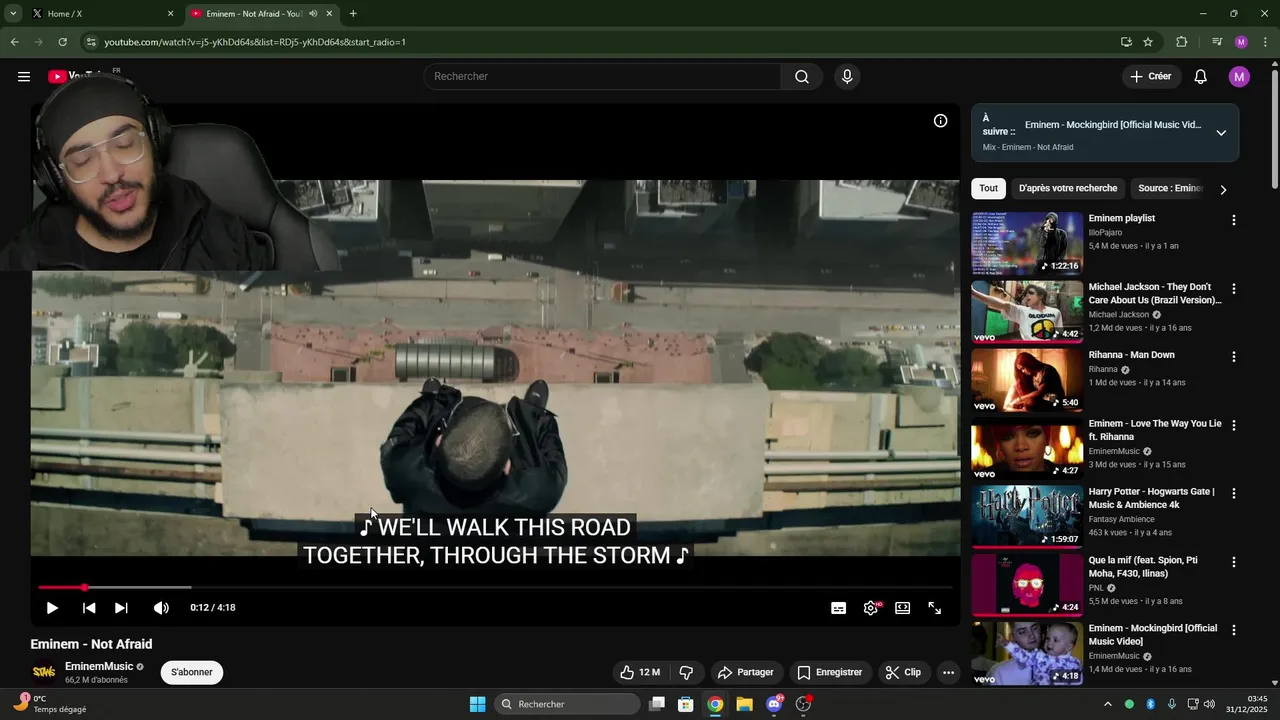Open a new browser tab
Image resolution: width=1280 pixels, height=720 pixels.
[353, 14]
